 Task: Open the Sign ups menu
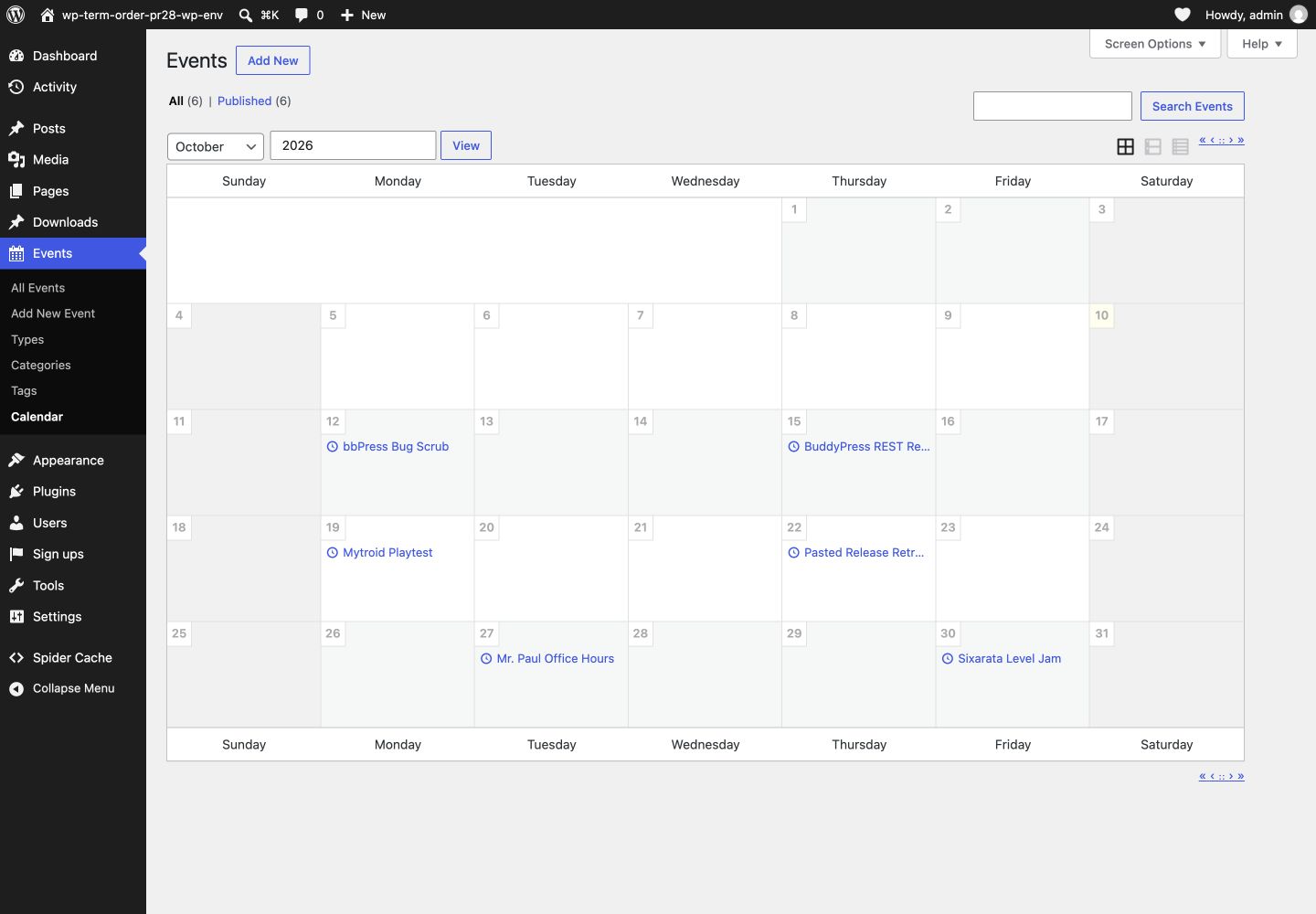pyautogui.click(x=73, y=554)
